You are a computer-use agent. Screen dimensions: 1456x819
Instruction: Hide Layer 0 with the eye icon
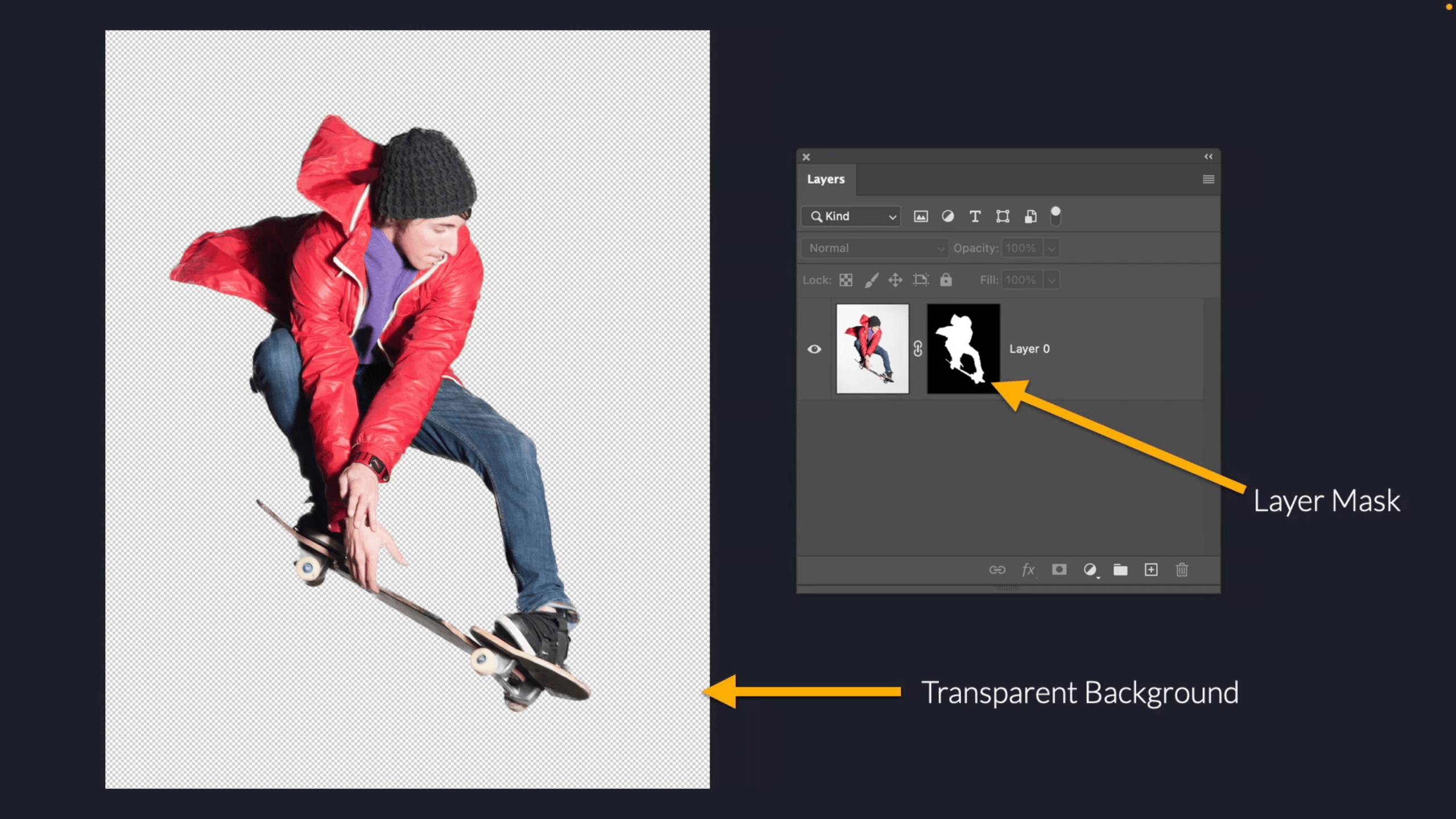814,349
